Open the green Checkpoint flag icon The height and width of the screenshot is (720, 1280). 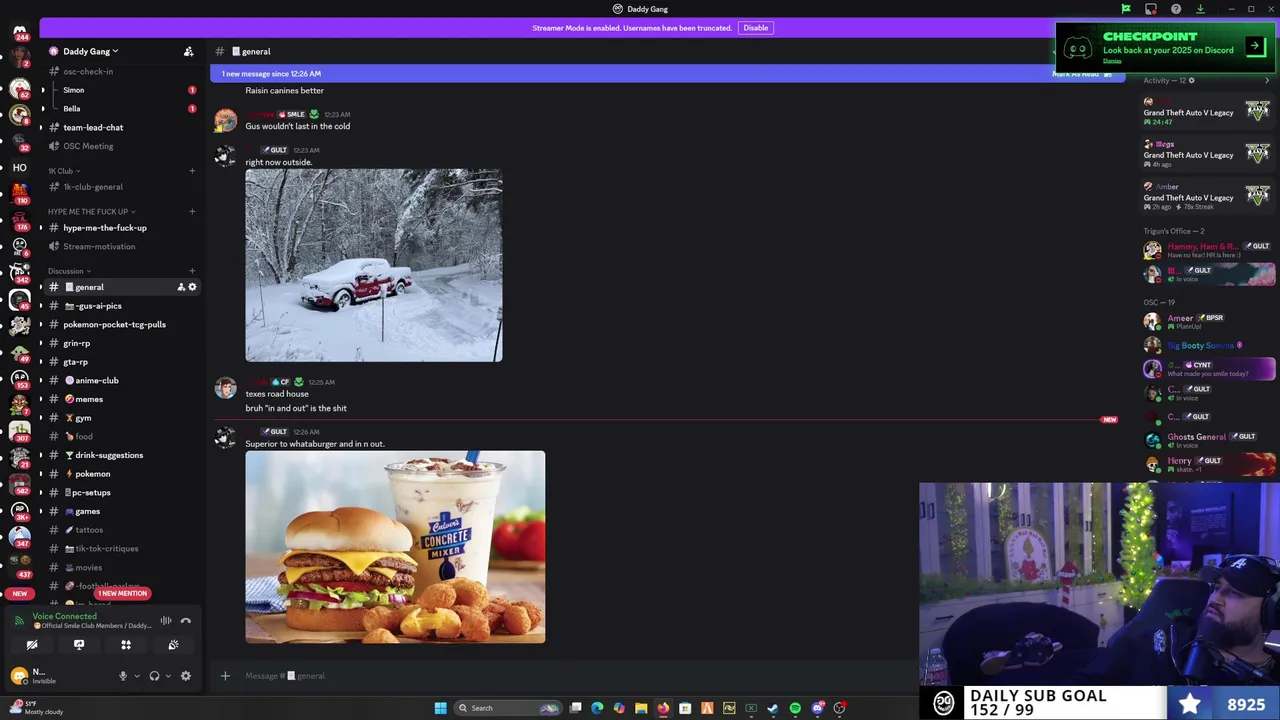coord(1126,9)
